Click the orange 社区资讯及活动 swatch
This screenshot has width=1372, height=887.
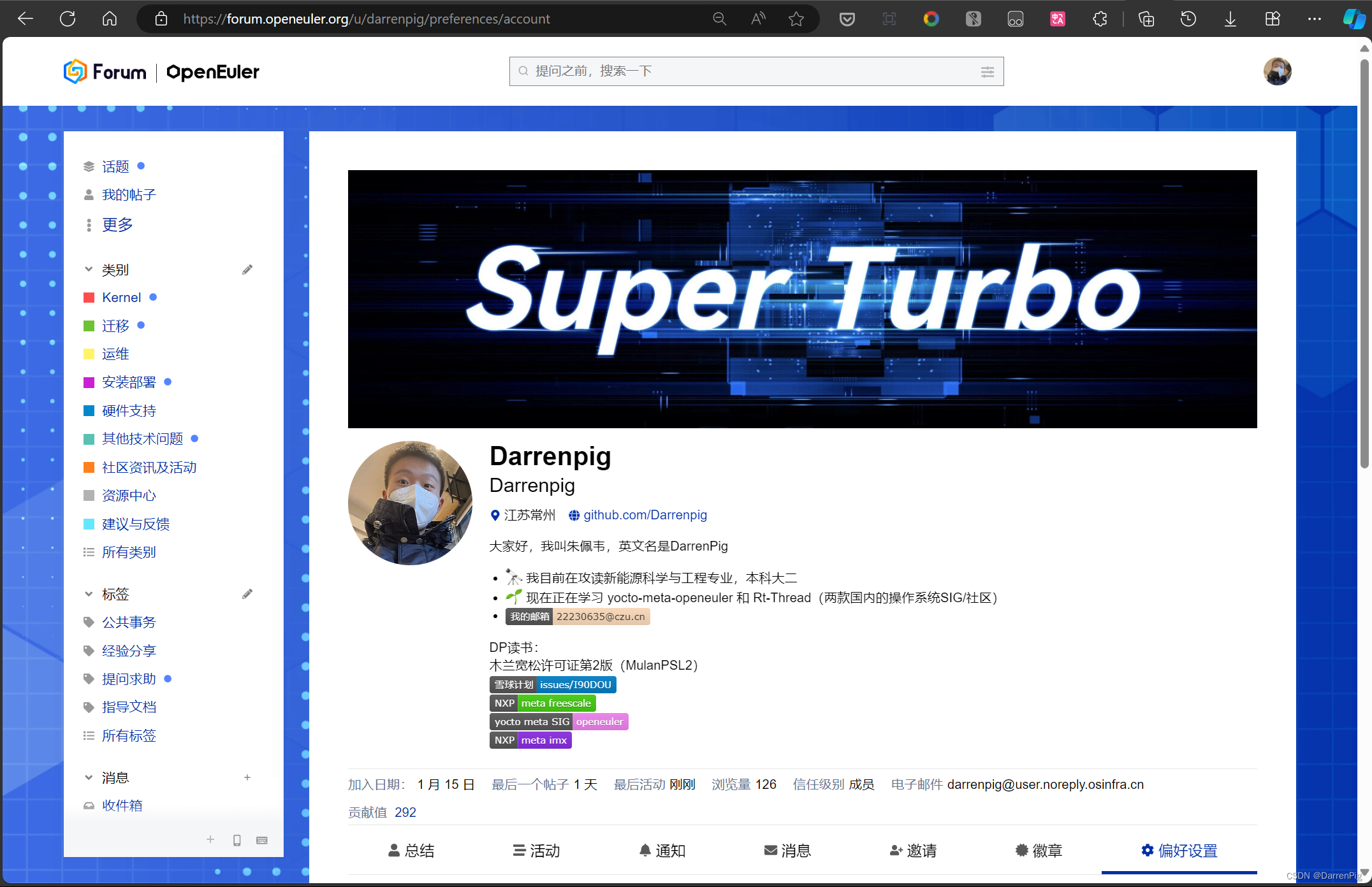click(89, 467)
